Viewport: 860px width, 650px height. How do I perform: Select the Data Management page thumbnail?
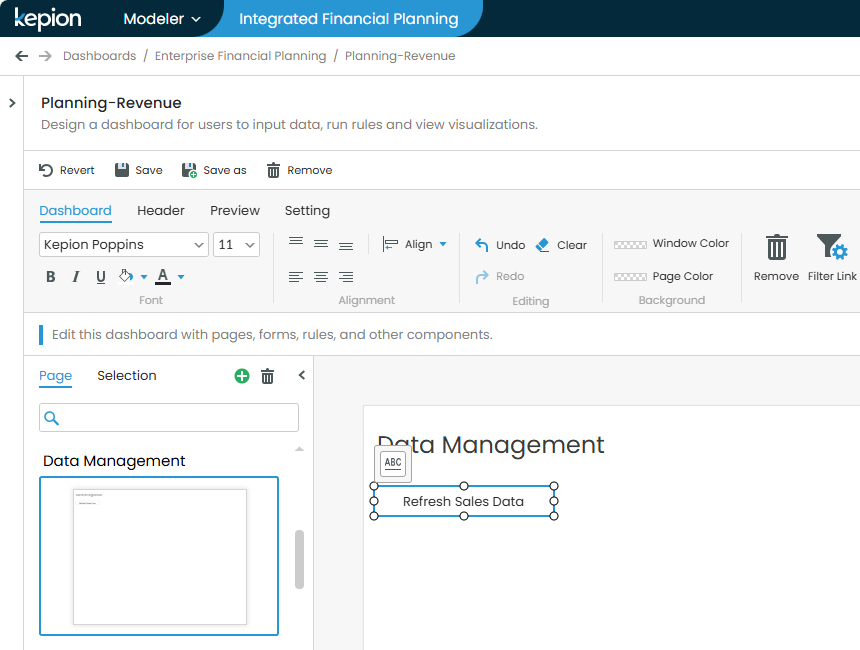(x=159, y=556)
